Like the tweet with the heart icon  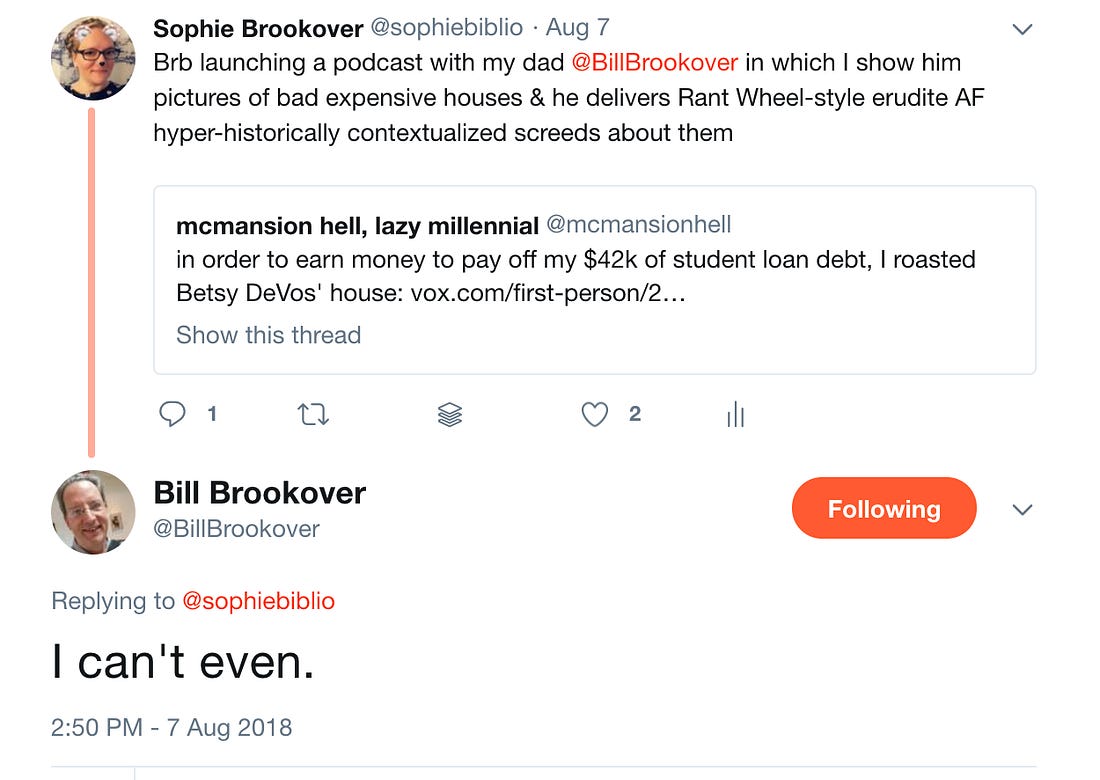(595, 414)
